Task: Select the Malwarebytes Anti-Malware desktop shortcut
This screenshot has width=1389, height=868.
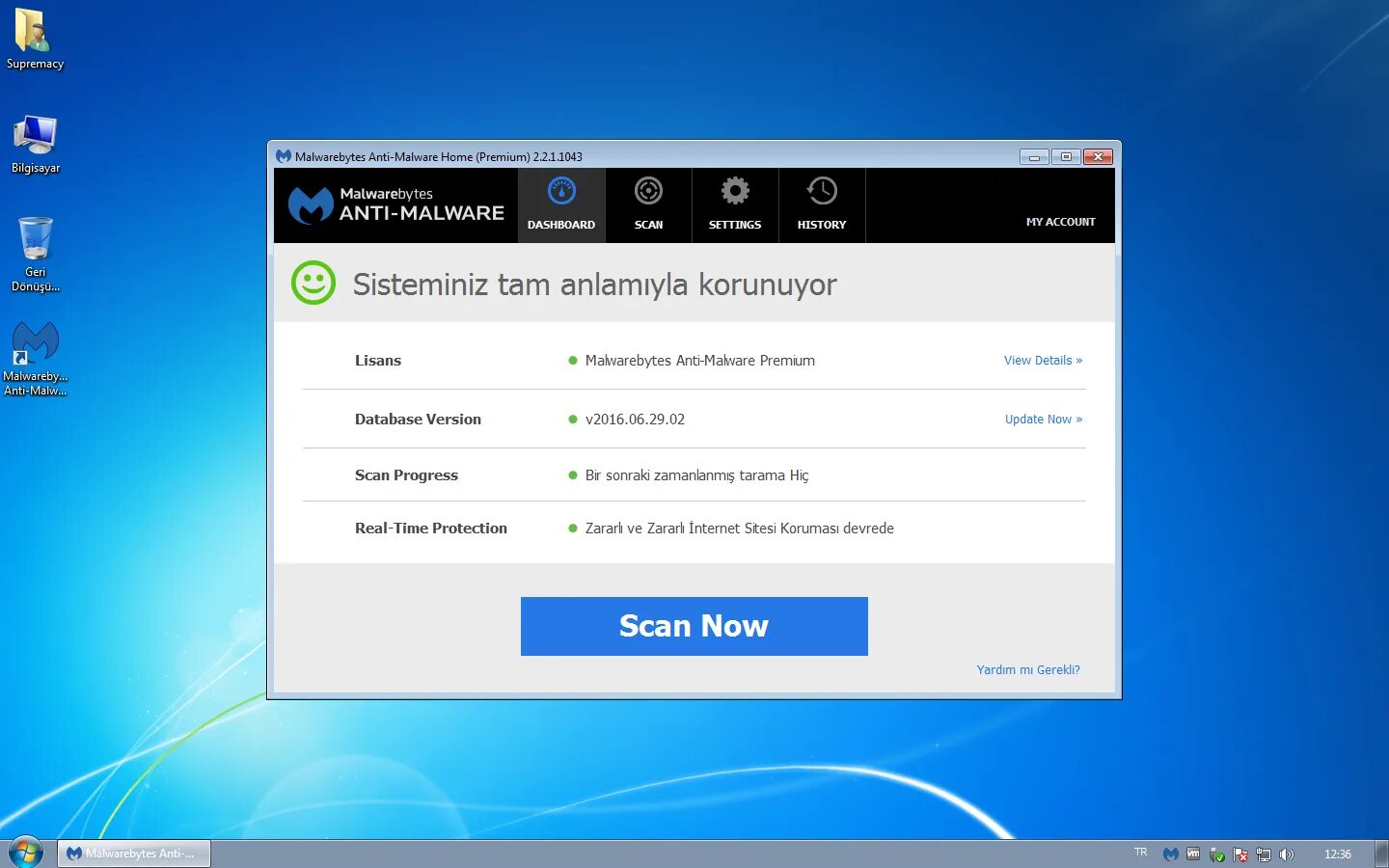Action: [x=36, y=358]
